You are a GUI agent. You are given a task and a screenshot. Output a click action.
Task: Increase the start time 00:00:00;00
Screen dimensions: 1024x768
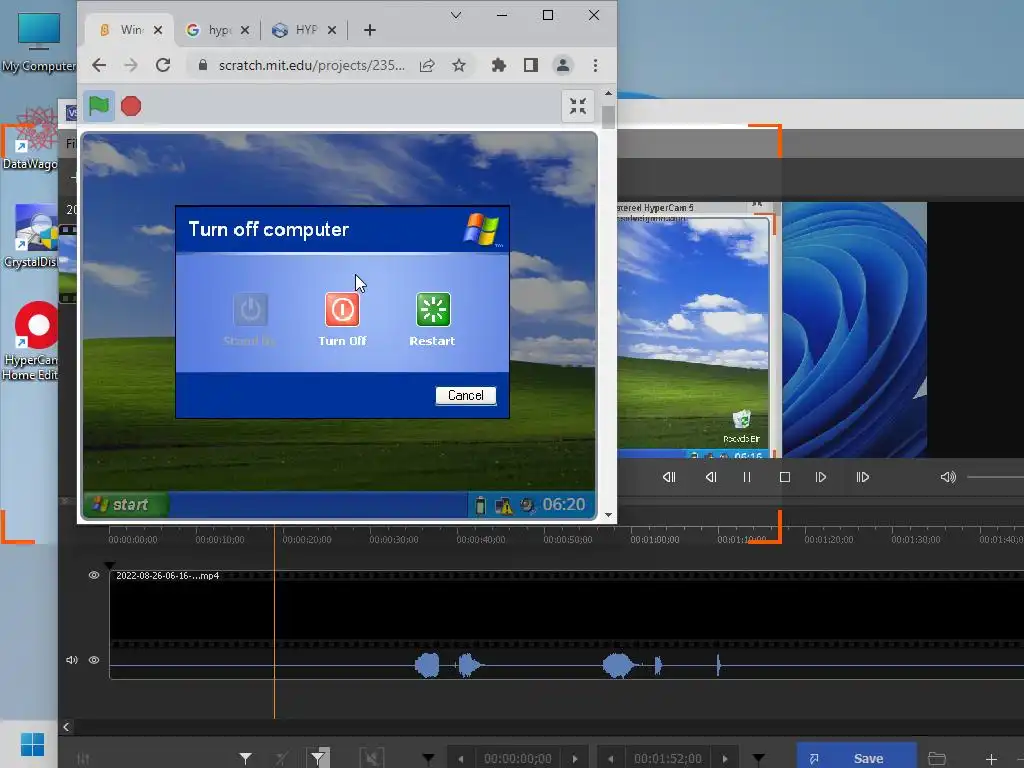(575, 759)
